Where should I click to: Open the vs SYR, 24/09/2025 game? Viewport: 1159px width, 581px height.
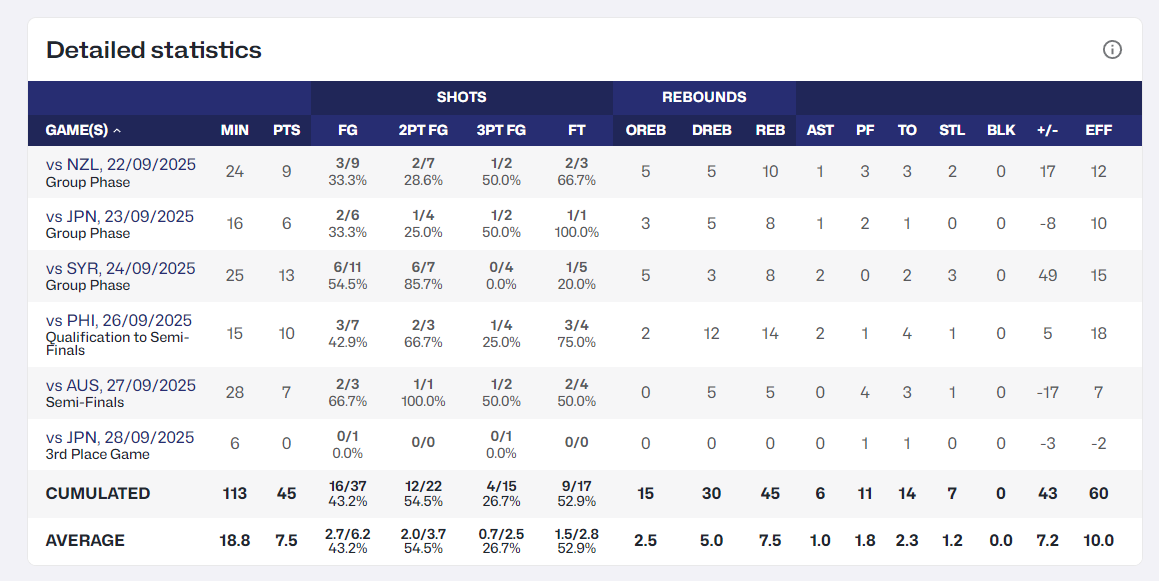pos(120,268)
